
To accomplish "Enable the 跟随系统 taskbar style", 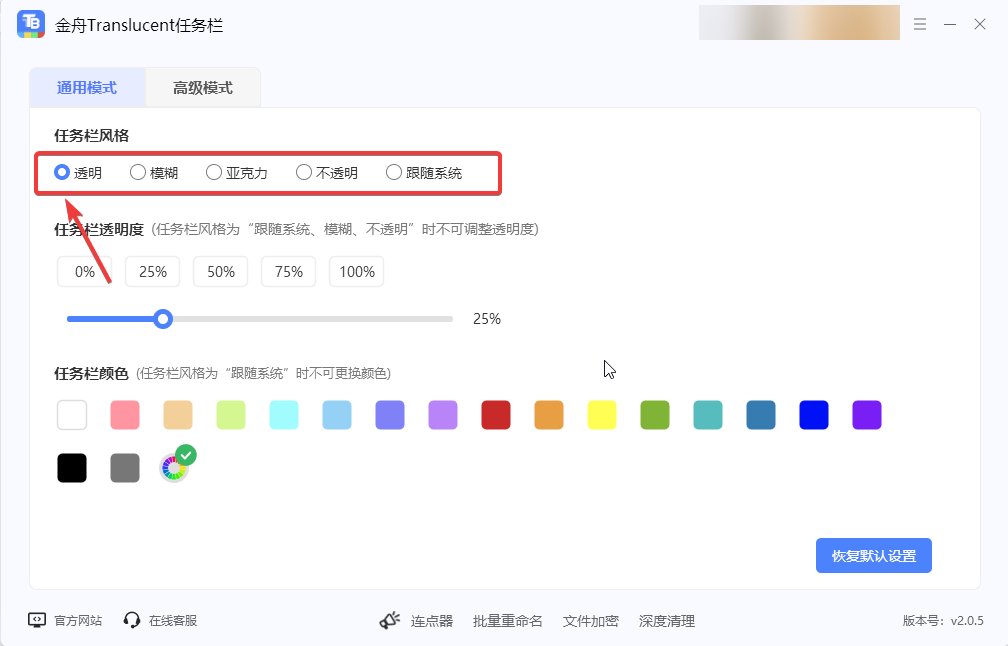I will (393, 171).
